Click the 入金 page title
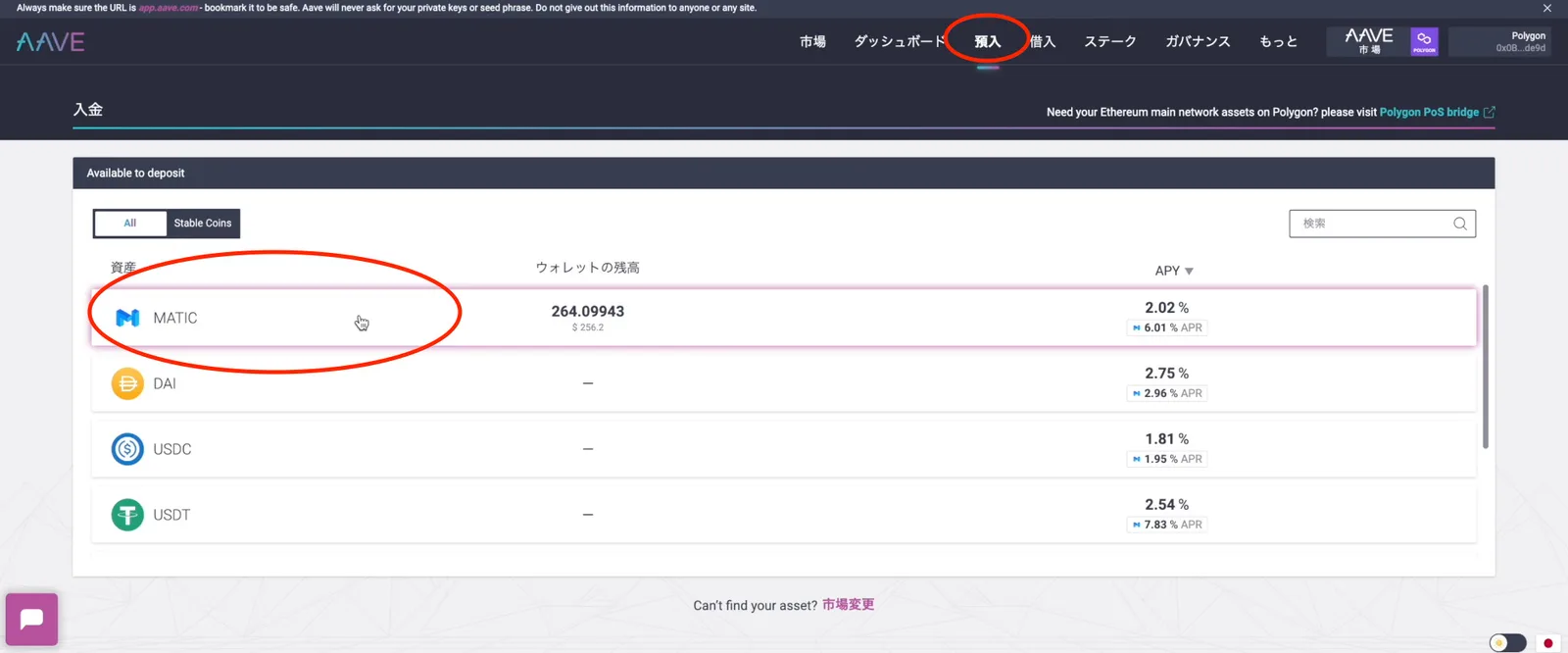Viewport: 1568px width, 653px height. 88,109
